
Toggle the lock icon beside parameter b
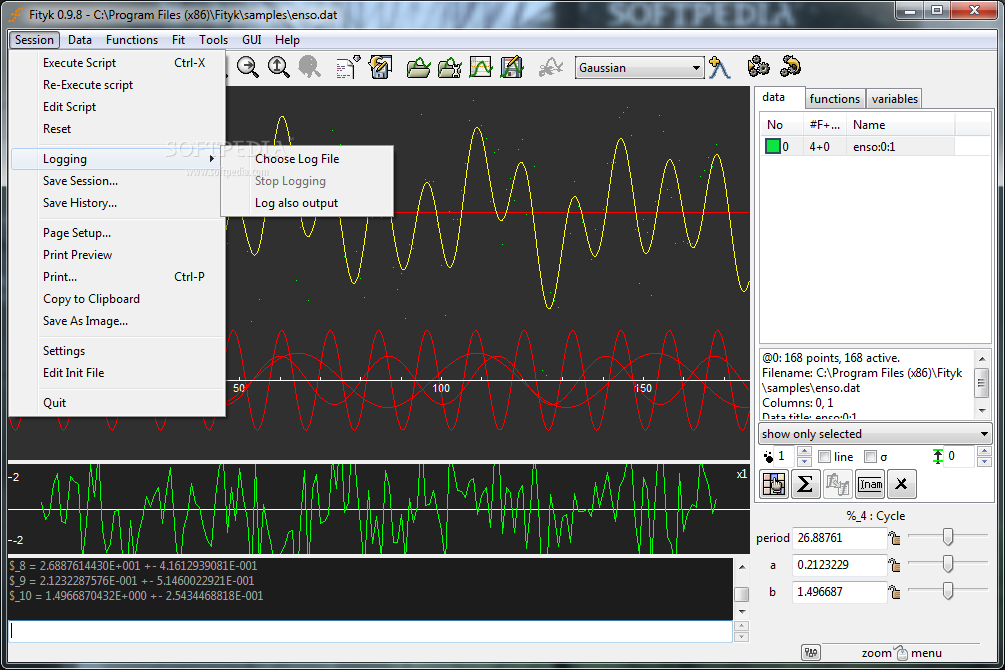tap(894, 592)
